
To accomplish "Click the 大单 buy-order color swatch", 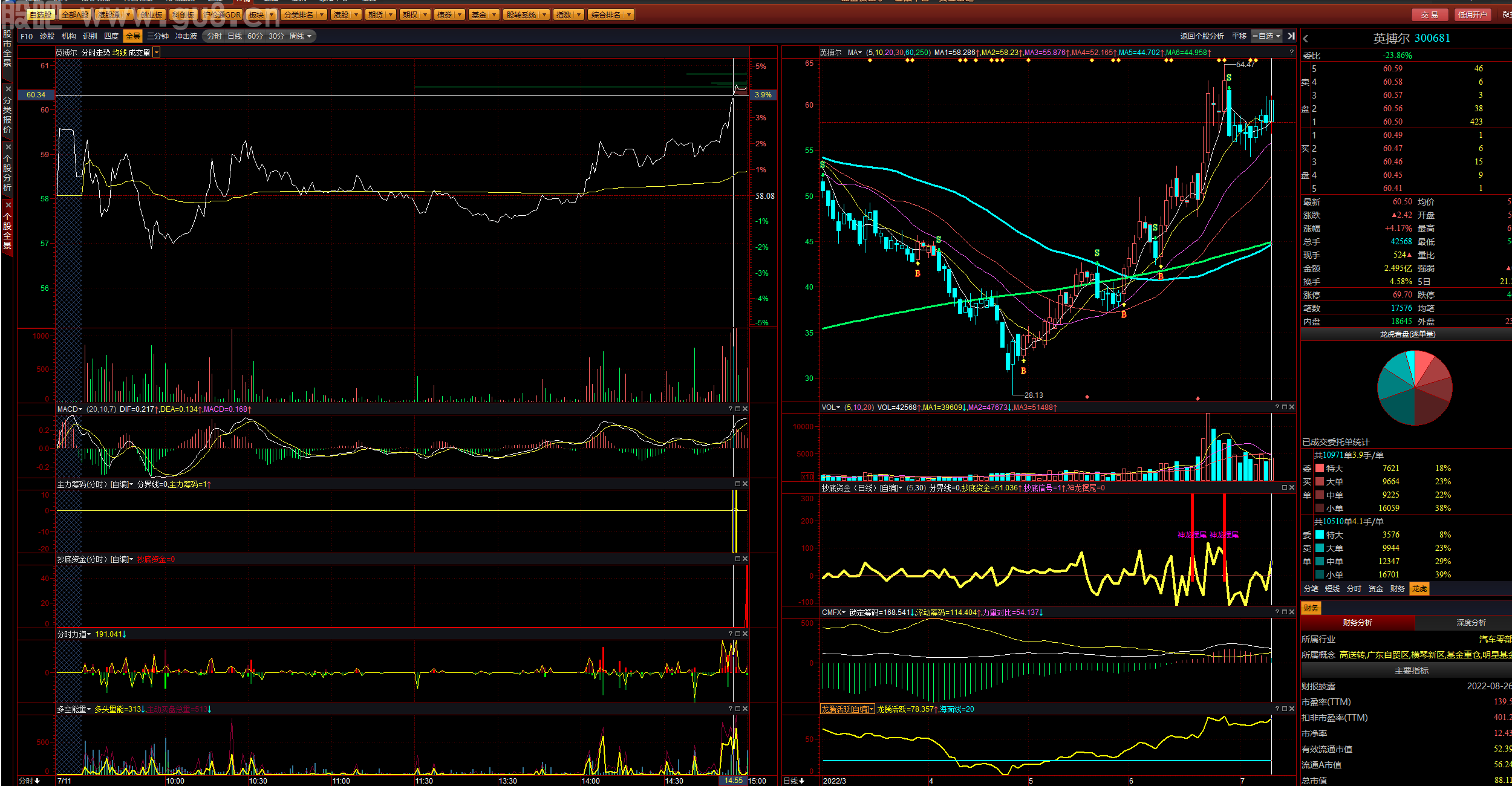I will point(1320,481).
